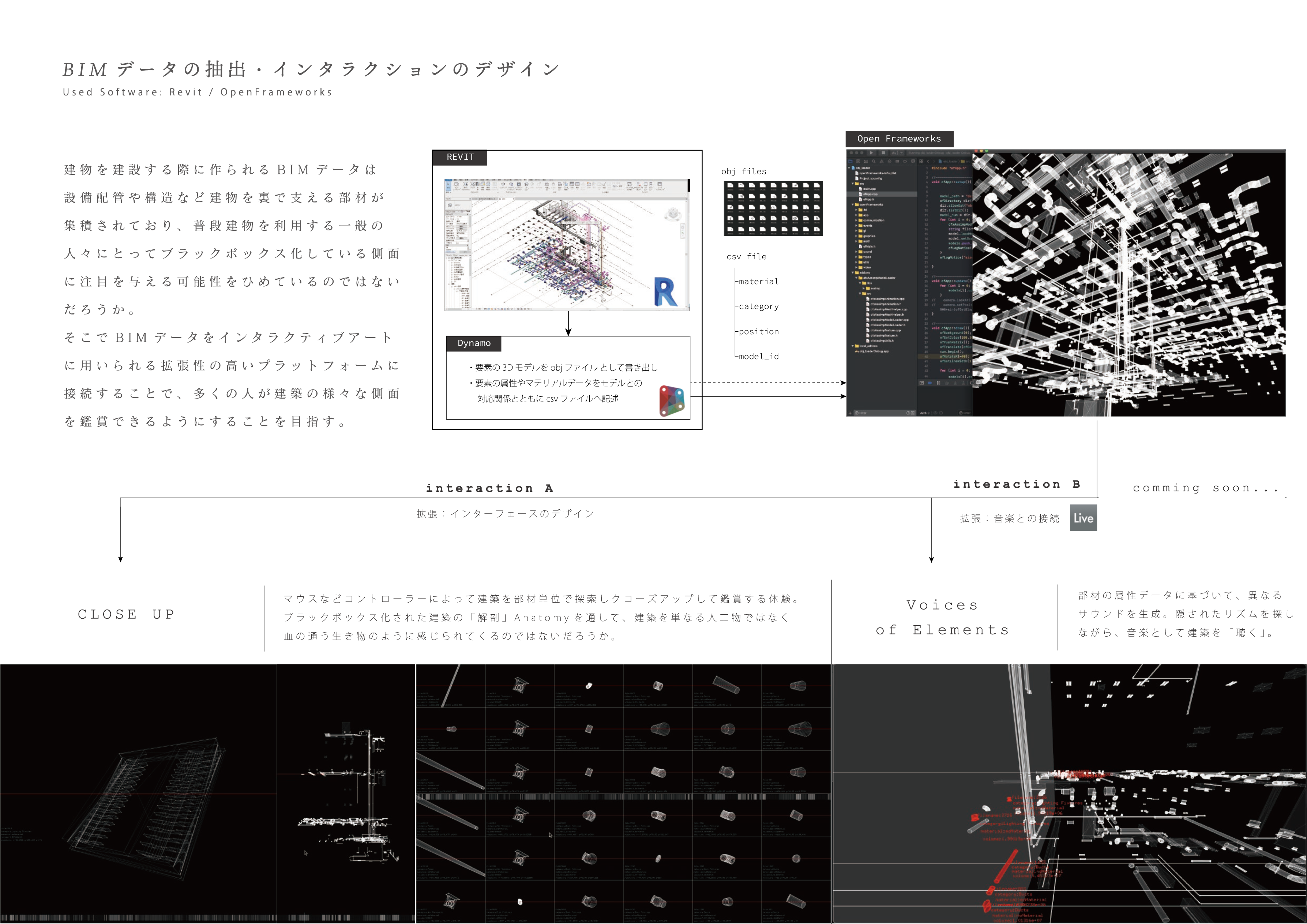Click the pause execution button in debug bar
This screenshot has height=924, width=1307.
939,383
